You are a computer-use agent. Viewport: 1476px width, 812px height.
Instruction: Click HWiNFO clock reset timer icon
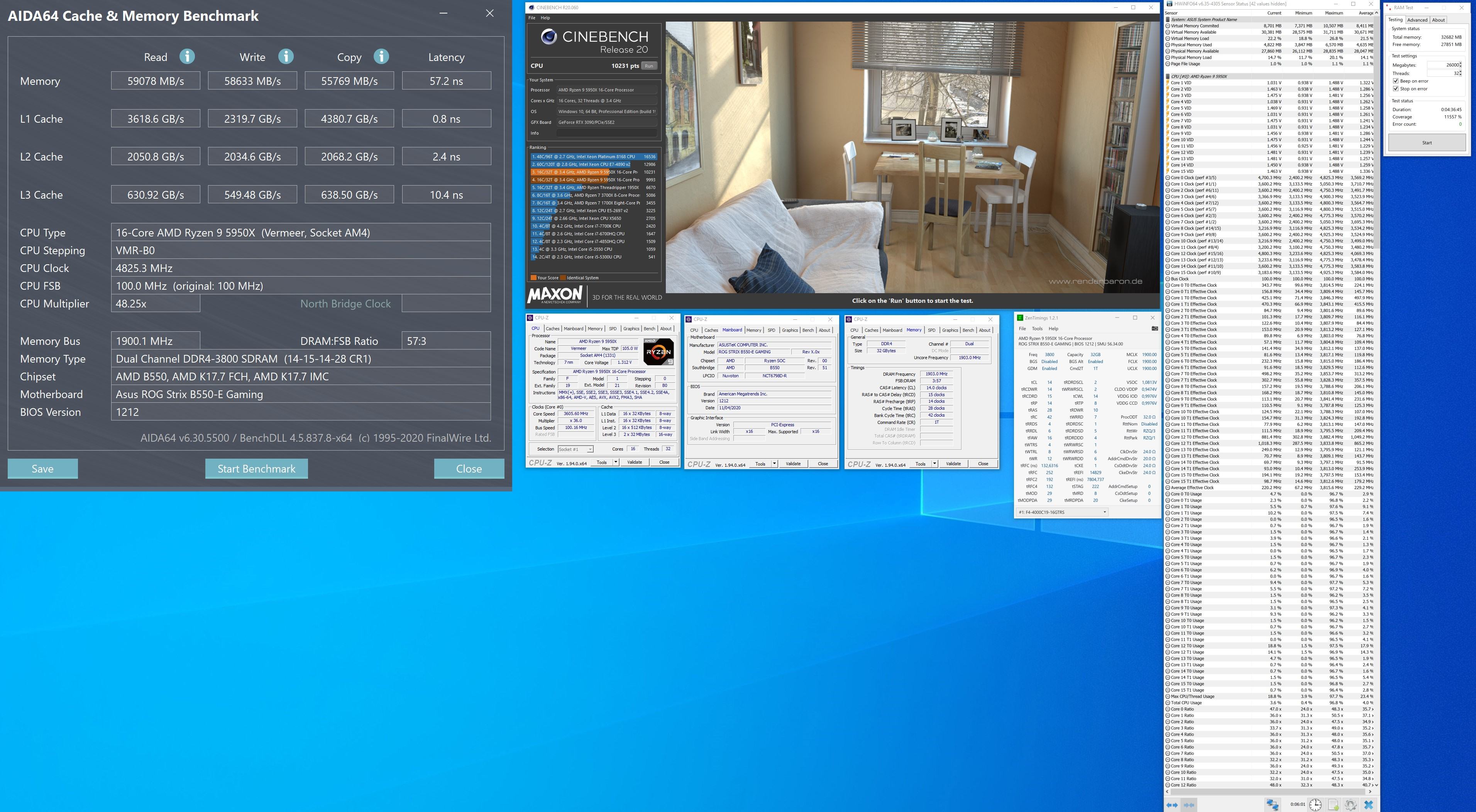point(1315,805)
